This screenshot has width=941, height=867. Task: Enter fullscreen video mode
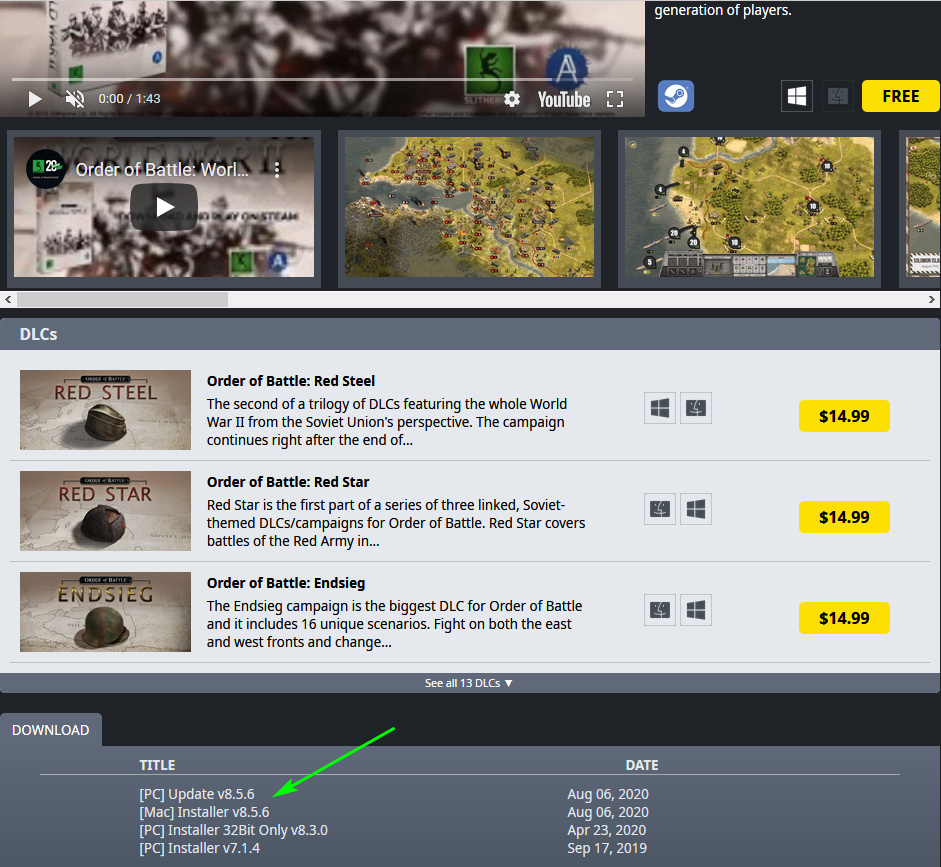[615, 99]
